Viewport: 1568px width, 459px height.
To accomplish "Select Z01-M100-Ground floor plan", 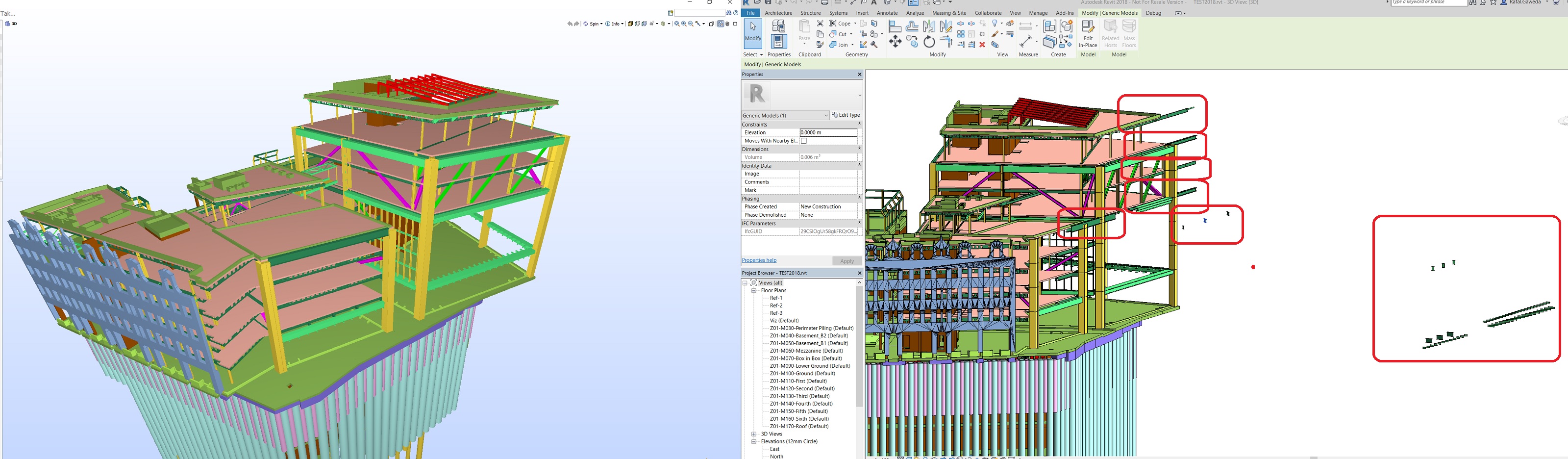I will pos(802,374).
